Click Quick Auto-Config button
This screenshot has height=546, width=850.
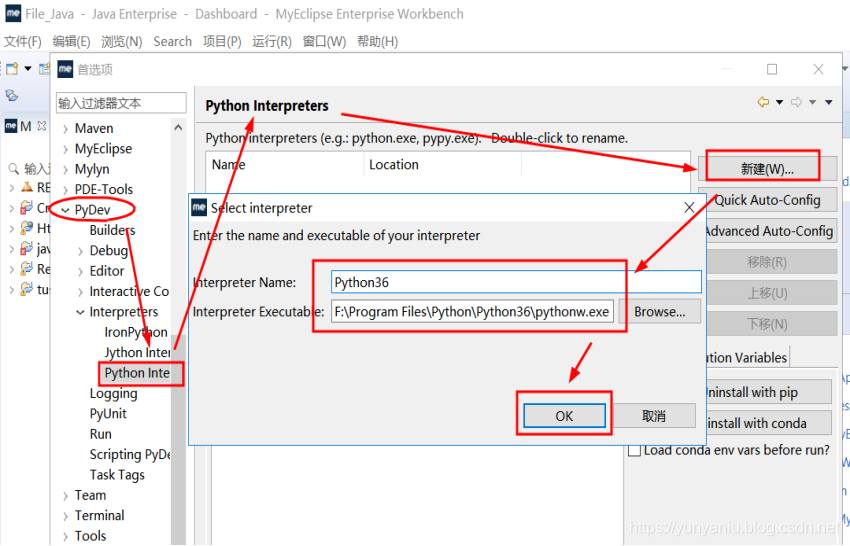coord(767,200)
